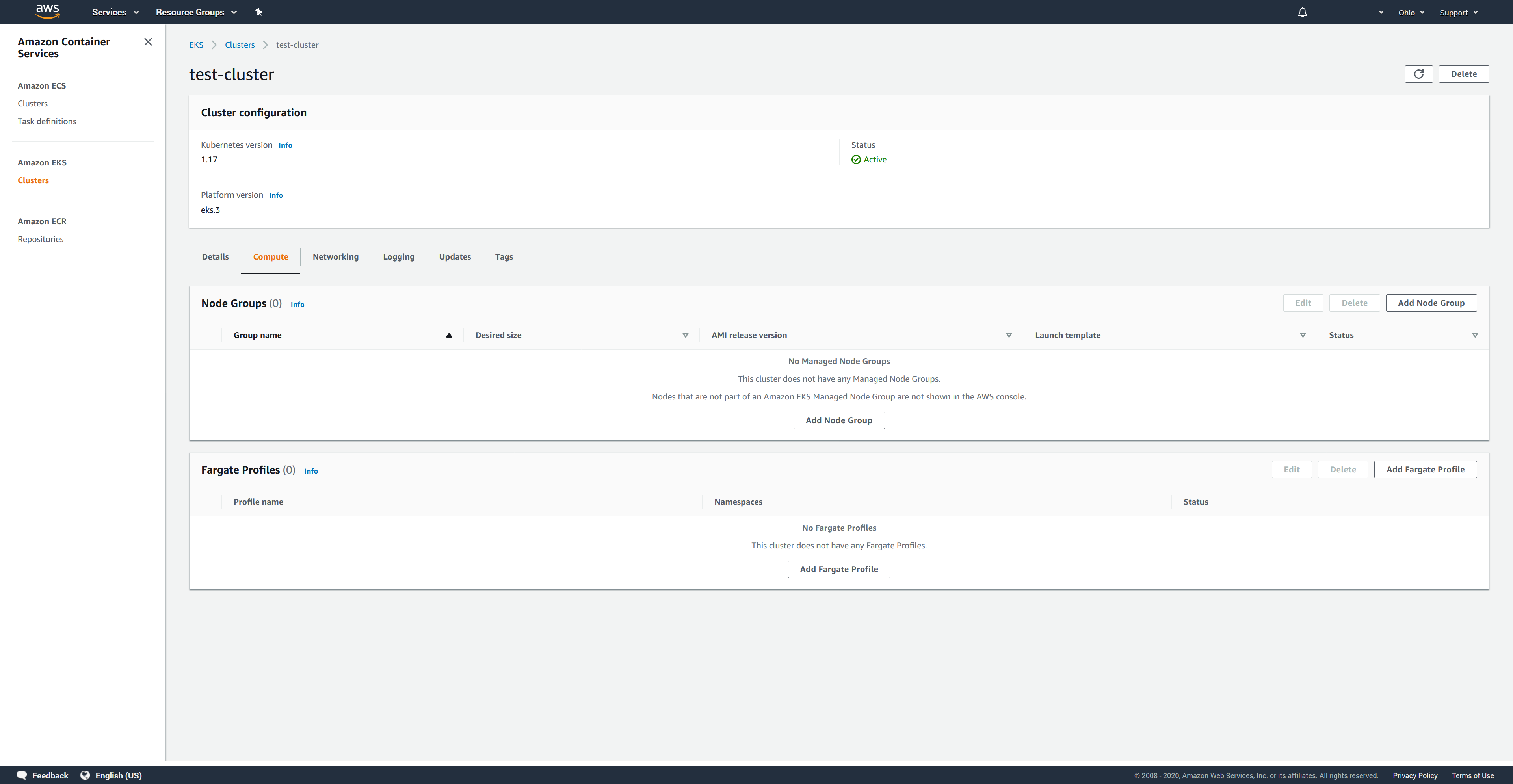Screen dimensions: 1513x784
Task: Click the Add Fargate Profile header button
Action: click(1425, 470)
